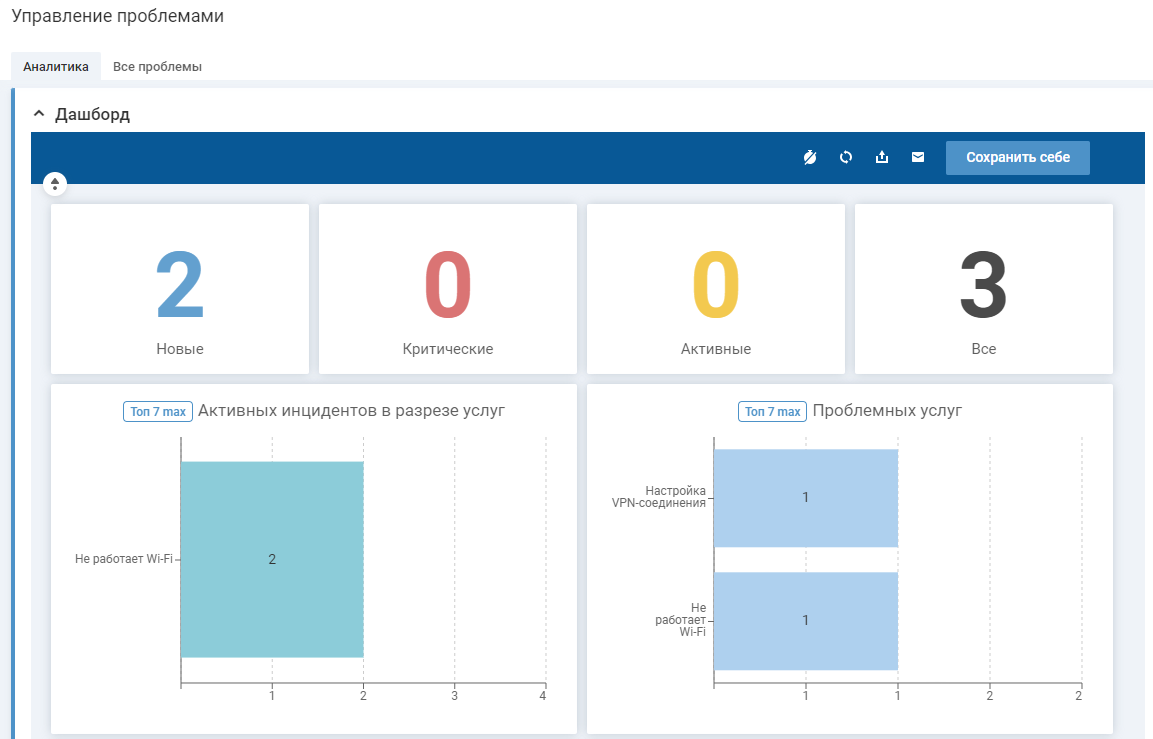Screen dimensions: 1153x739
Task: Click the Сохранить себе button
Action: coord(1017,157)
